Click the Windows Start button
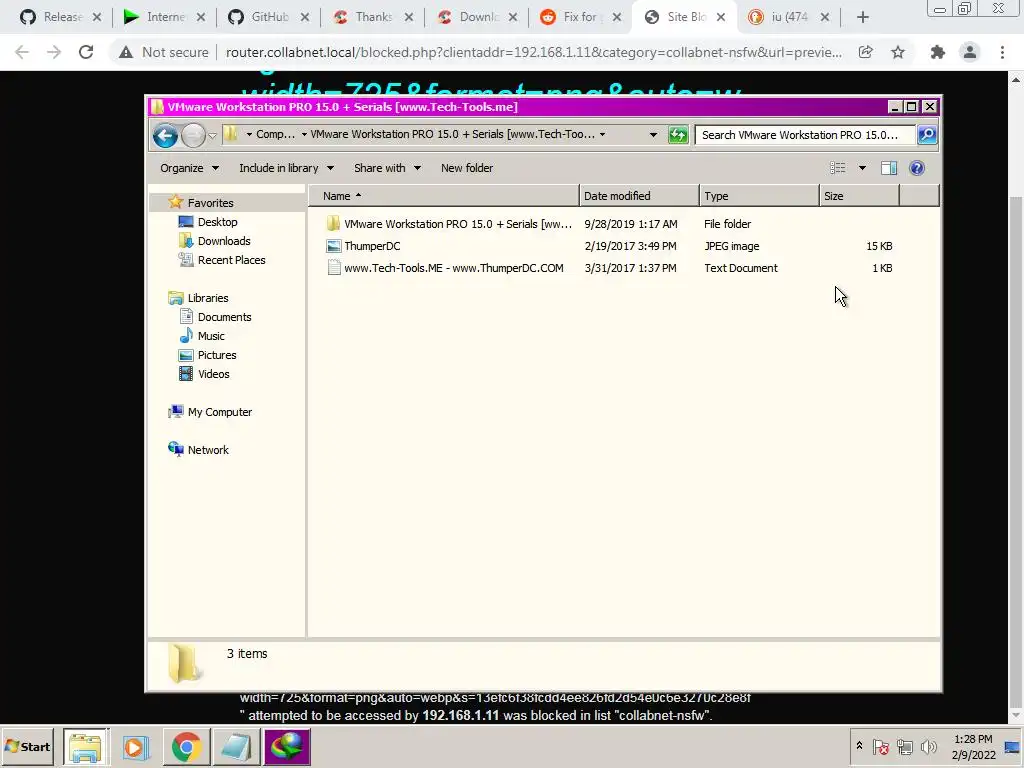Screen dimensions: 1024x768 click(28, 746)
